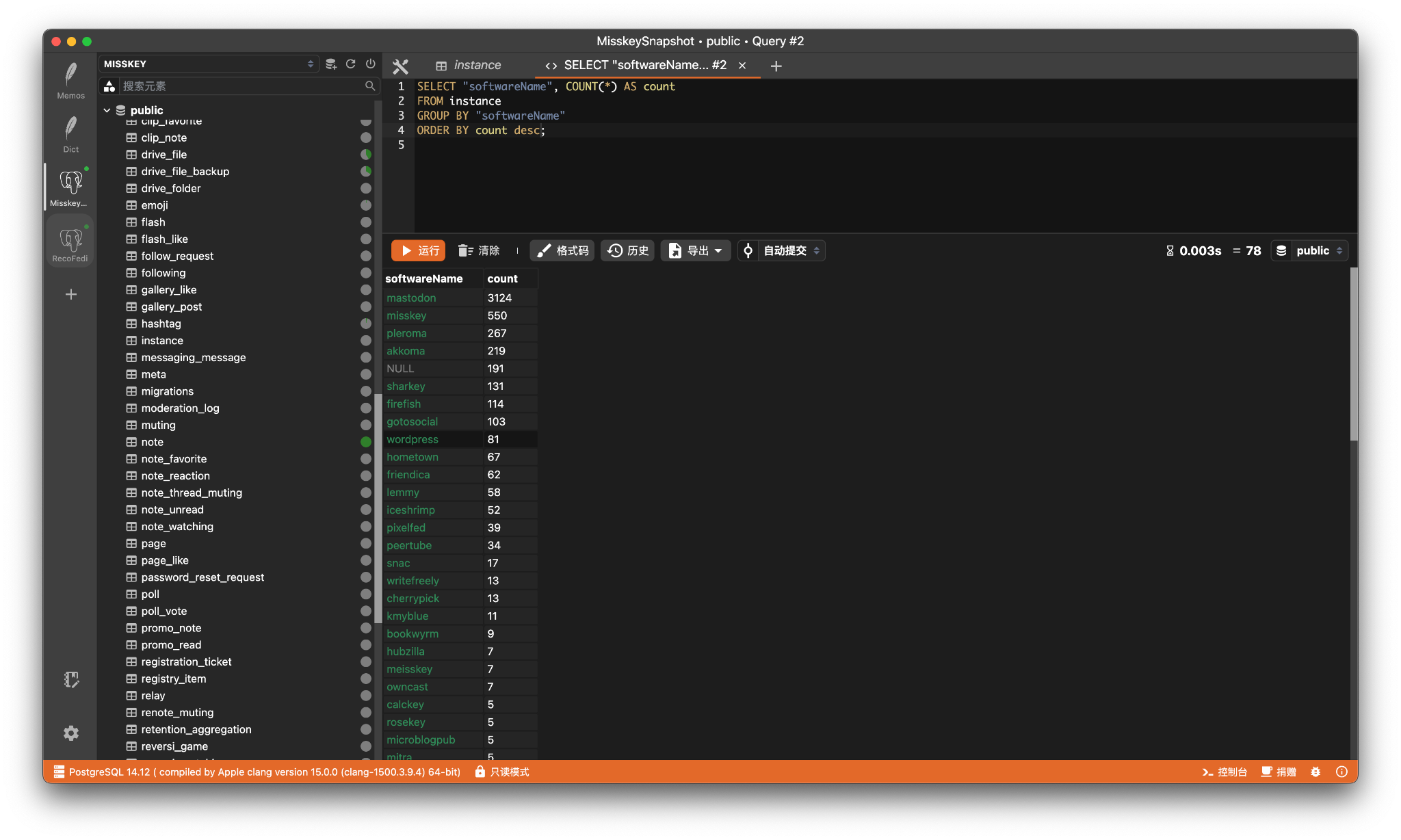Click the power disconnect icon

(x=371, y=64)
